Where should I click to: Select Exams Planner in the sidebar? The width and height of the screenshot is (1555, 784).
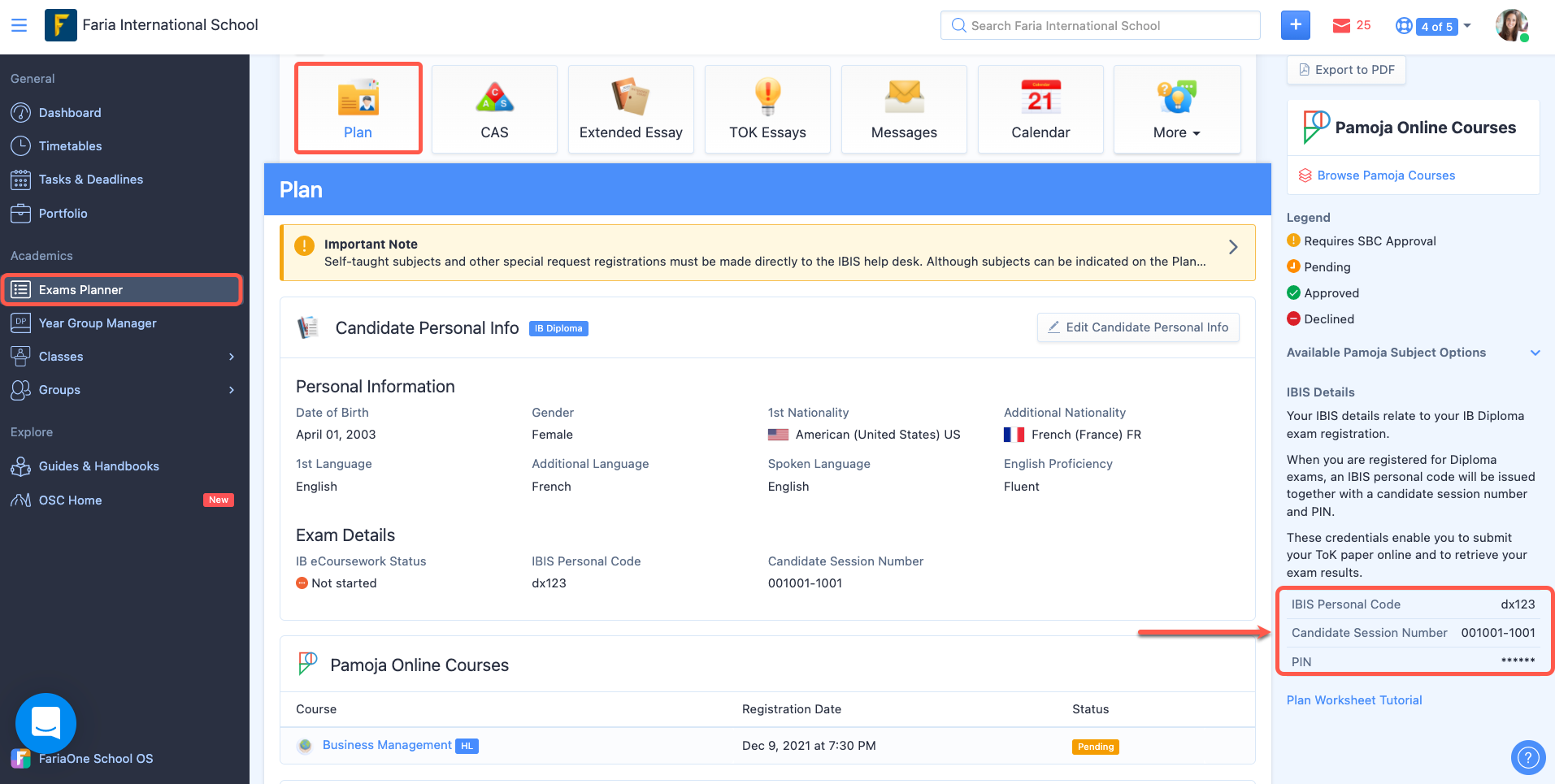122,289
